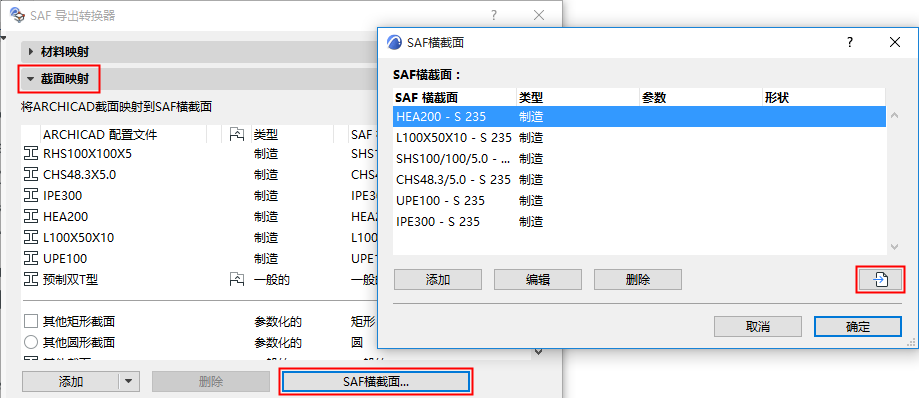Click the 添加 button in SAF横截面 dialog

pos(438,280)
